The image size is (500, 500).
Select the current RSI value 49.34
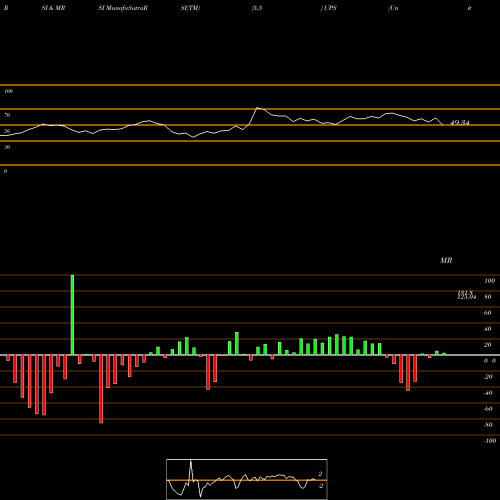[460, 123]
